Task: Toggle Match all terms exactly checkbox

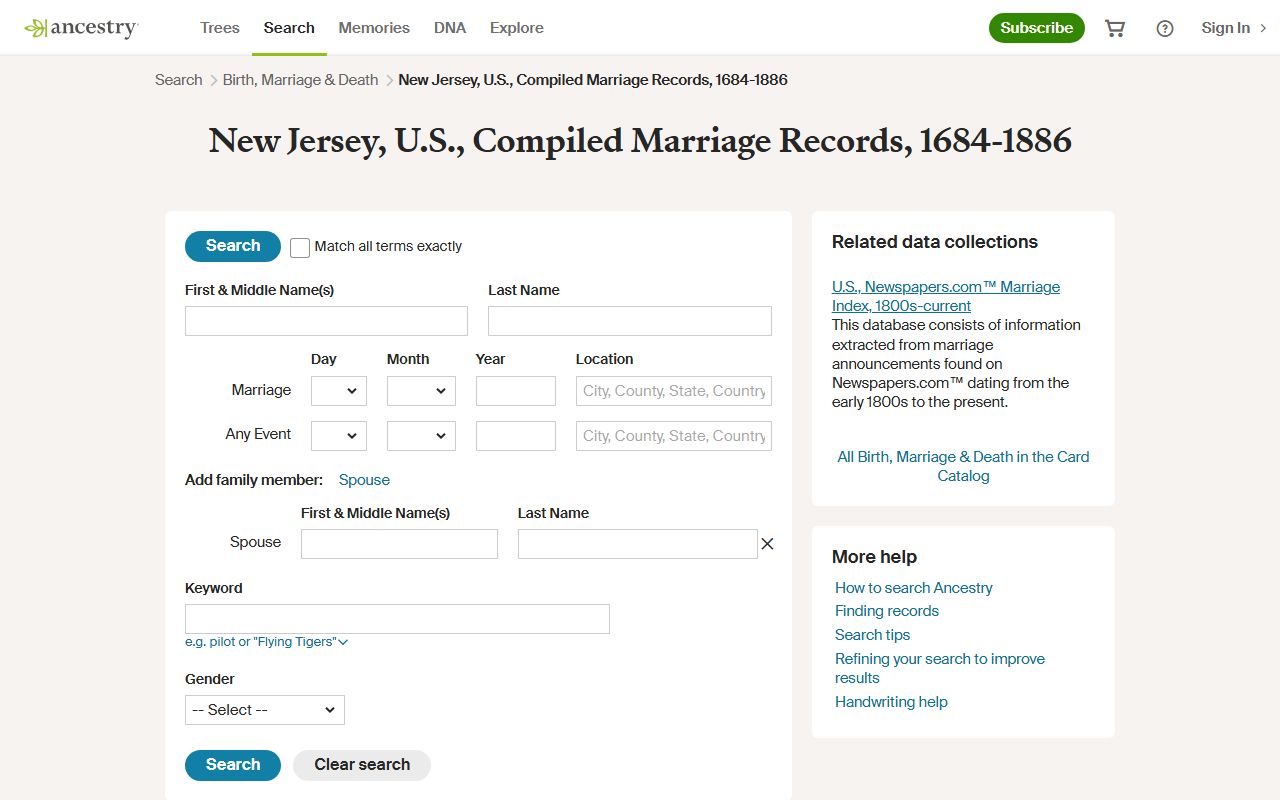Action: pos(300,247)
